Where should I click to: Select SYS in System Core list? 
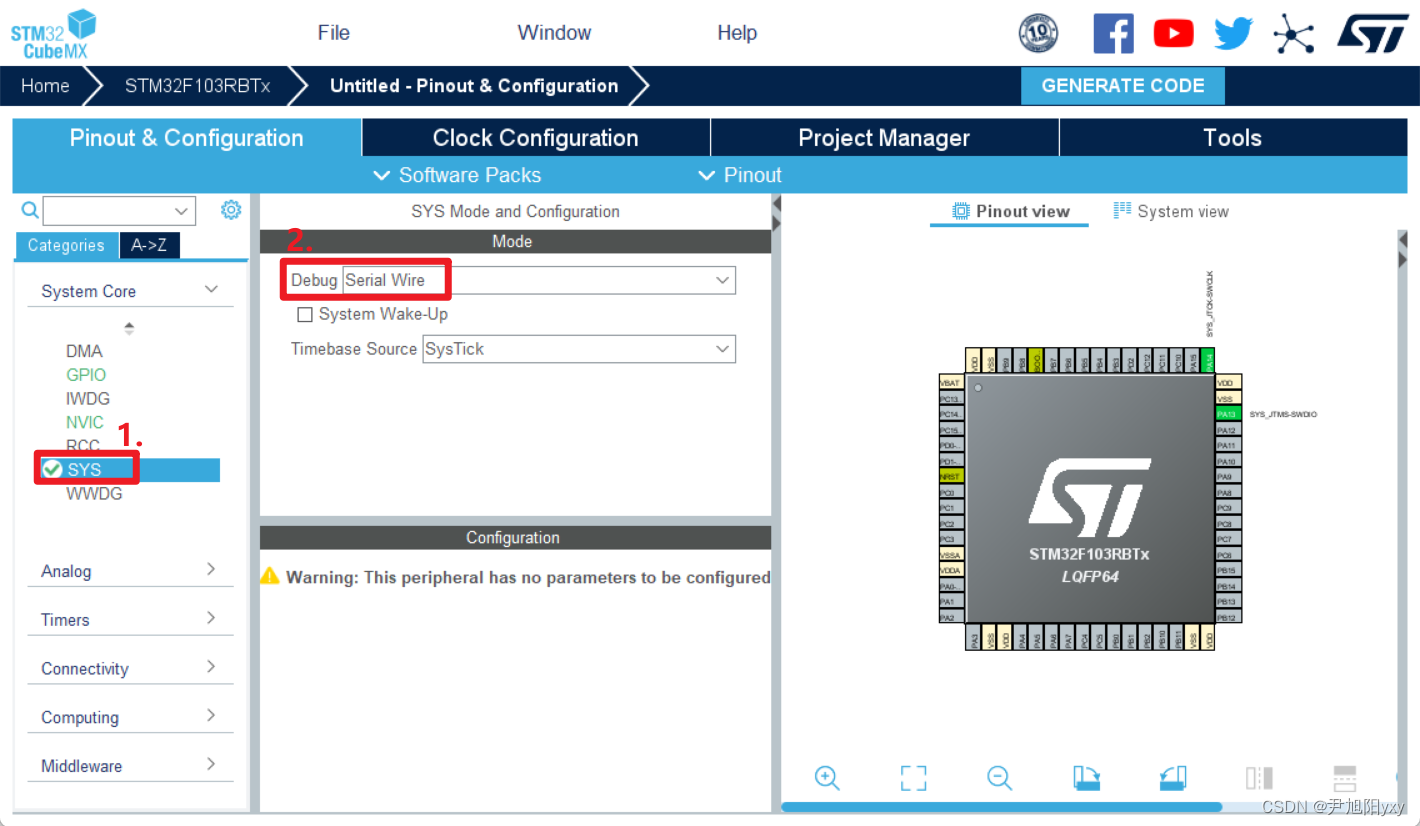[128, 470]
